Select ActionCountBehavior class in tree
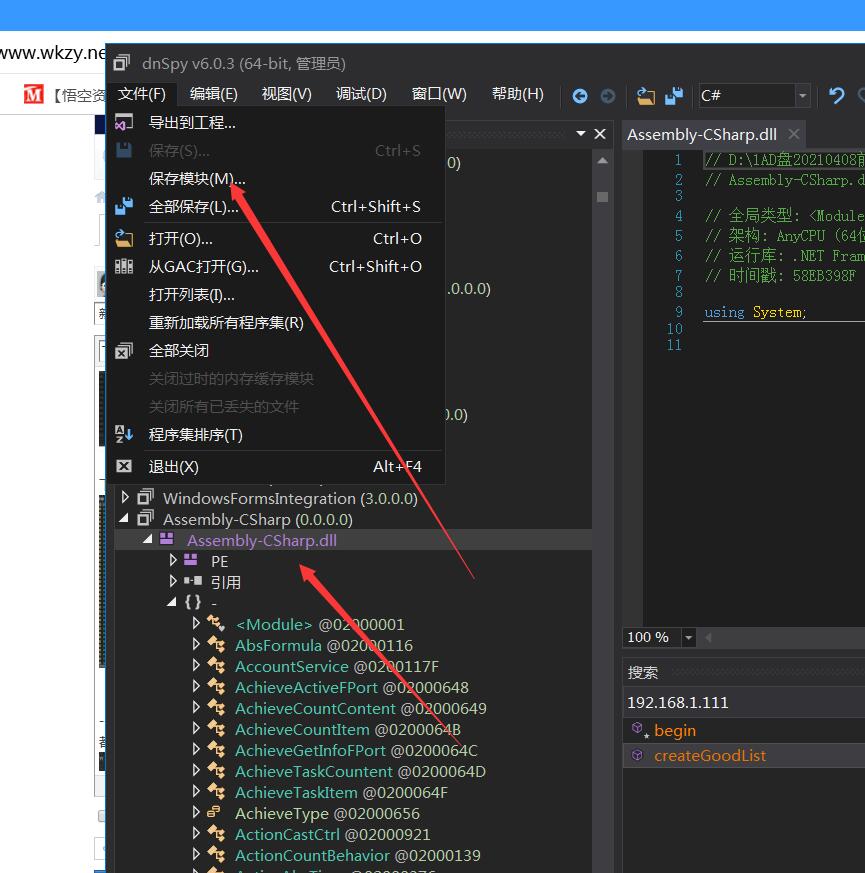The height and width of the screenshot is (873, 865). 357,856
